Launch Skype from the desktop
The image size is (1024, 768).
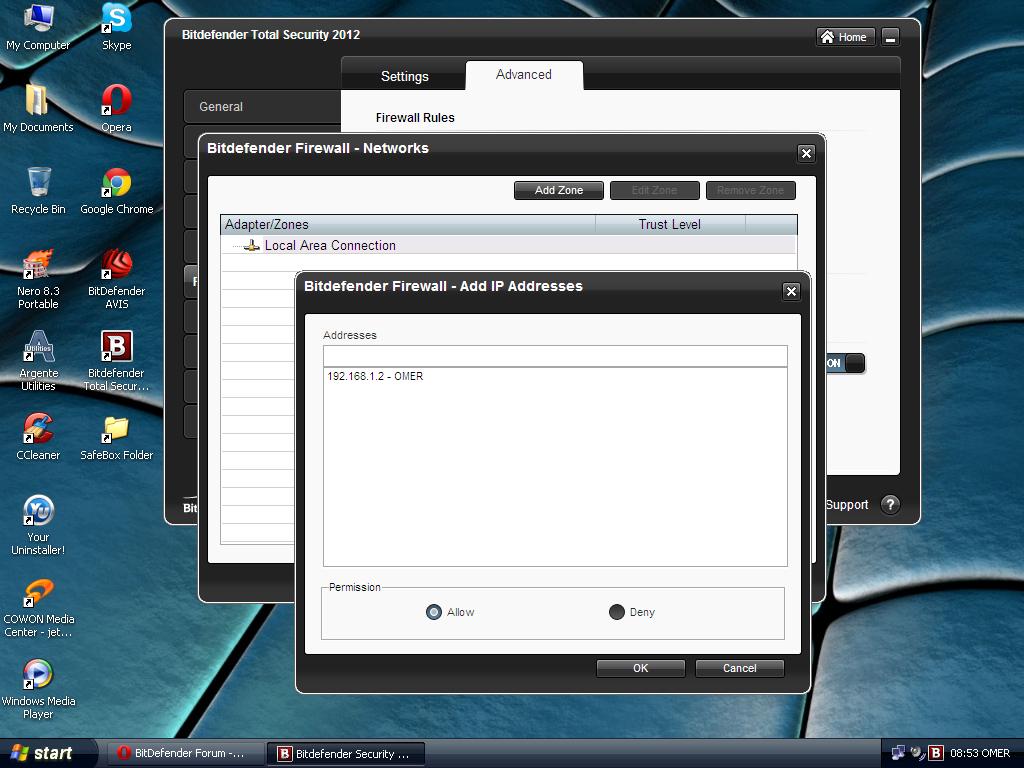click(116, 26)
